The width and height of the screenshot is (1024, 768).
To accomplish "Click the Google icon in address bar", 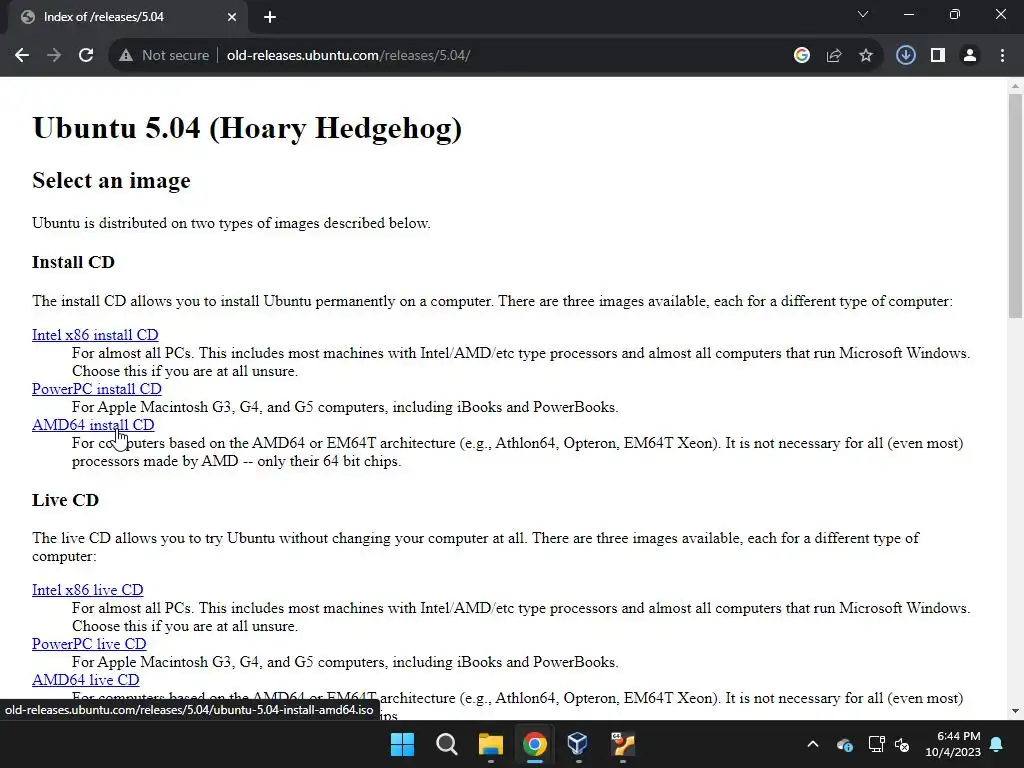I will click(x=802, y=56).
